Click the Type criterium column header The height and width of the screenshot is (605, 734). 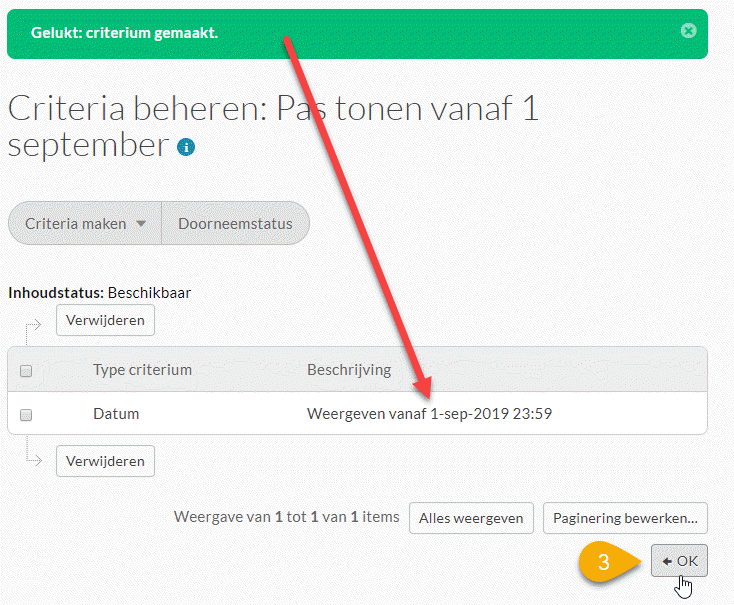click(142, 370)
